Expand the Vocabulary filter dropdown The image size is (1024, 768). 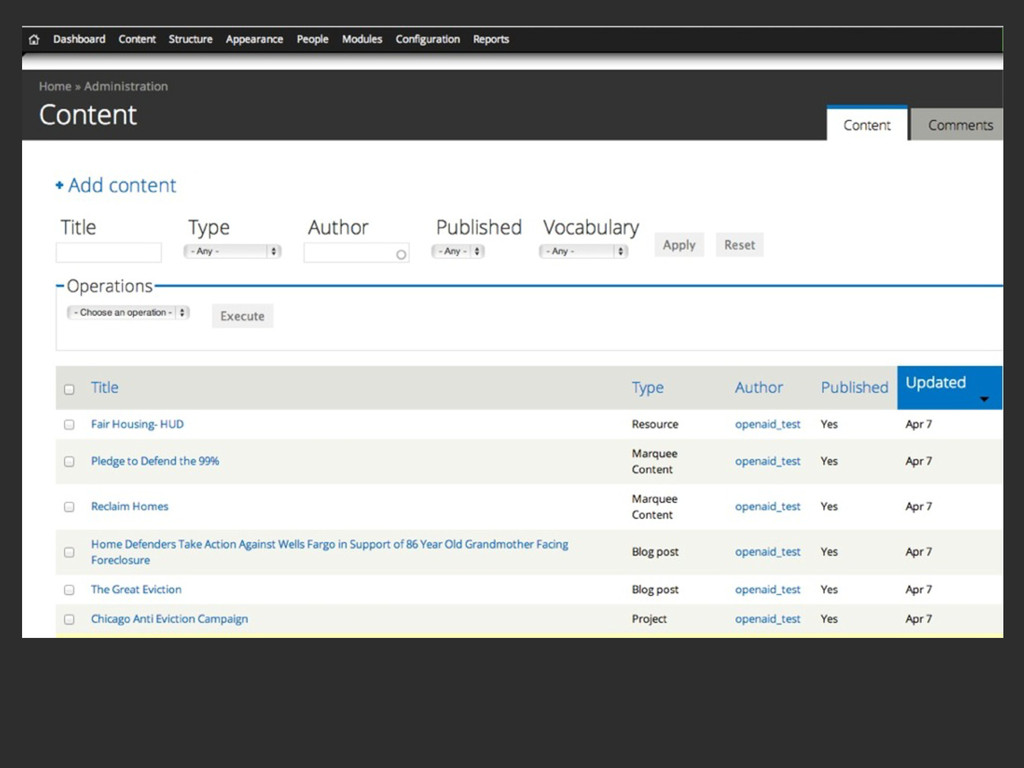point(584,252)
